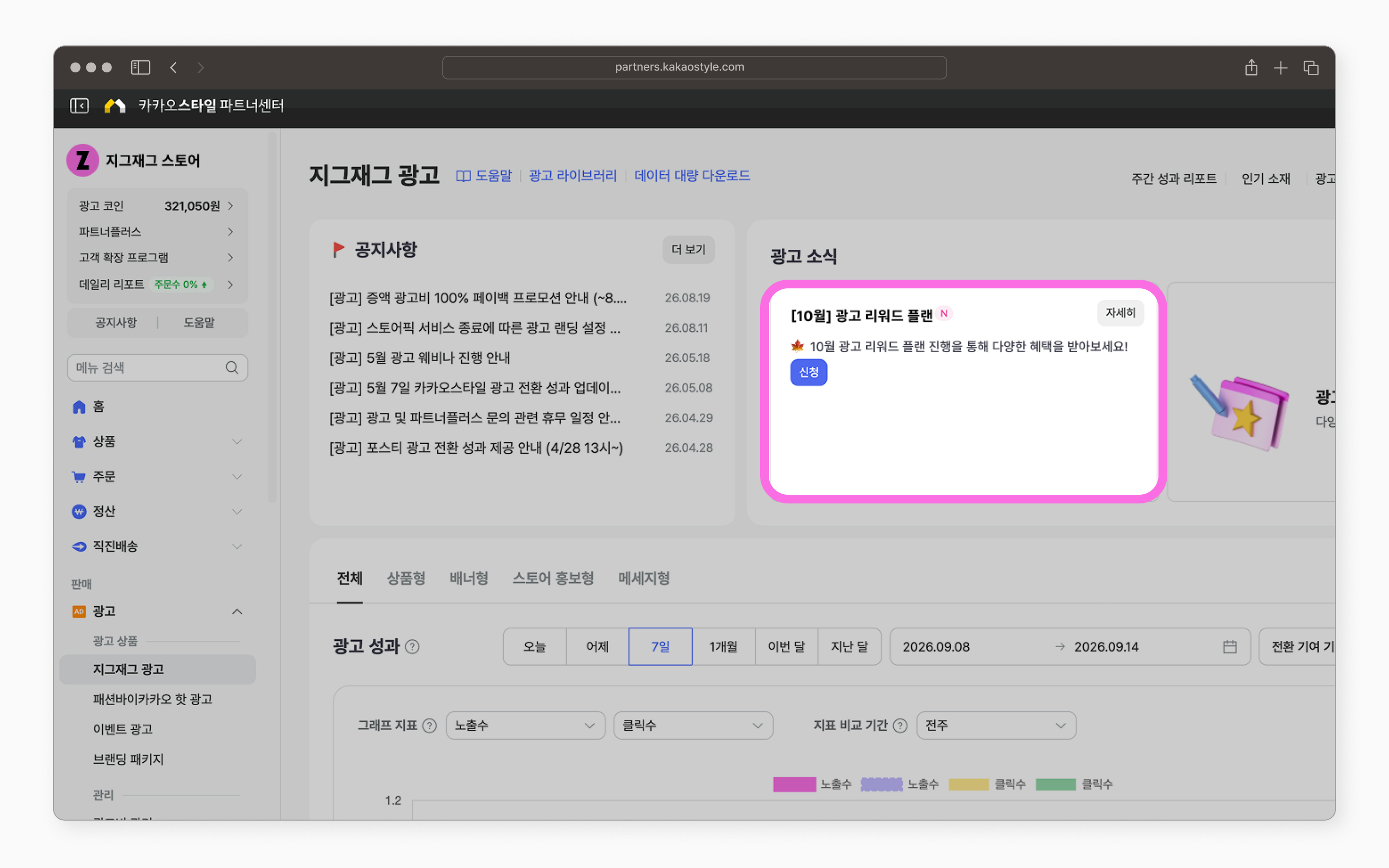This screenshot has height=868, width=1389.
Task: Click the Zigzag store Z avatar
Action: tap(82, 160)
